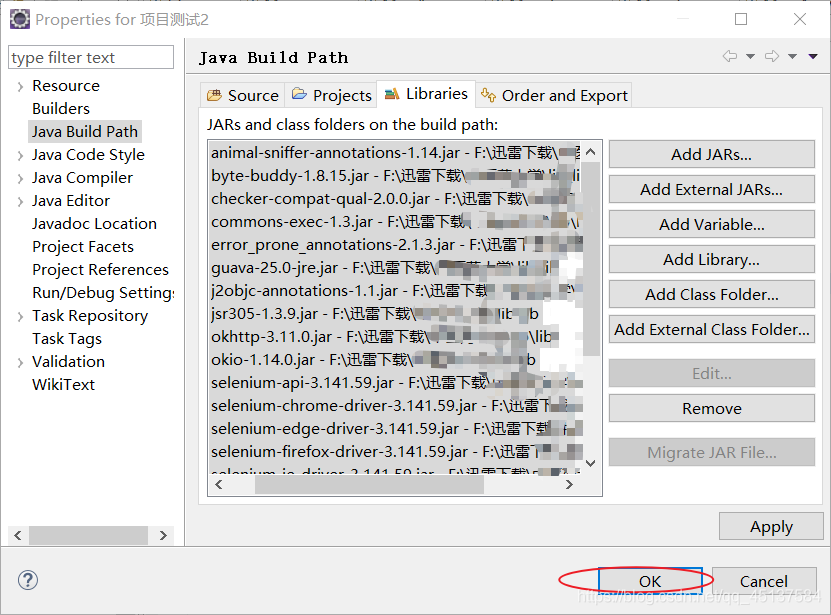This screenshot has width=831, height=615.
Task: Select selenium-edge-driver-3.141.59.jar entry
Action: pos(395,428)
